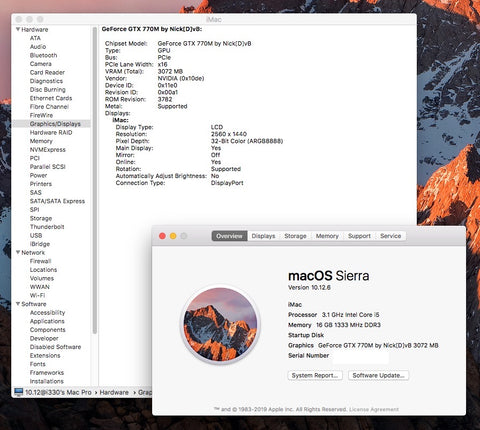
Task: Open FireWire hardware entry
Action: click(x=41, y=115)
